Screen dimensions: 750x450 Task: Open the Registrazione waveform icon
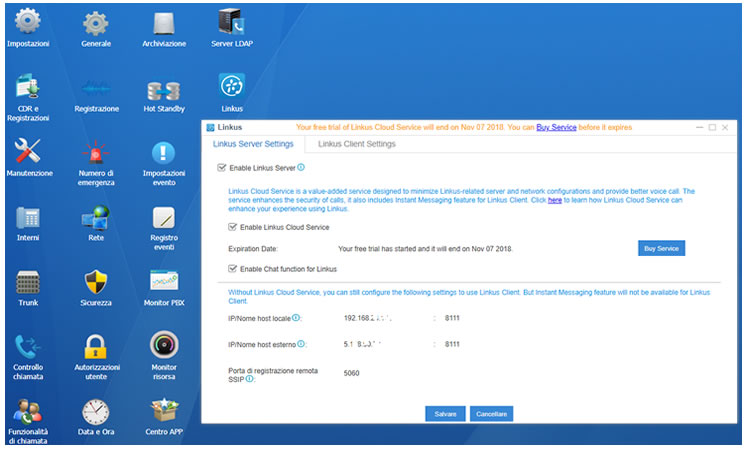point(96,88)
